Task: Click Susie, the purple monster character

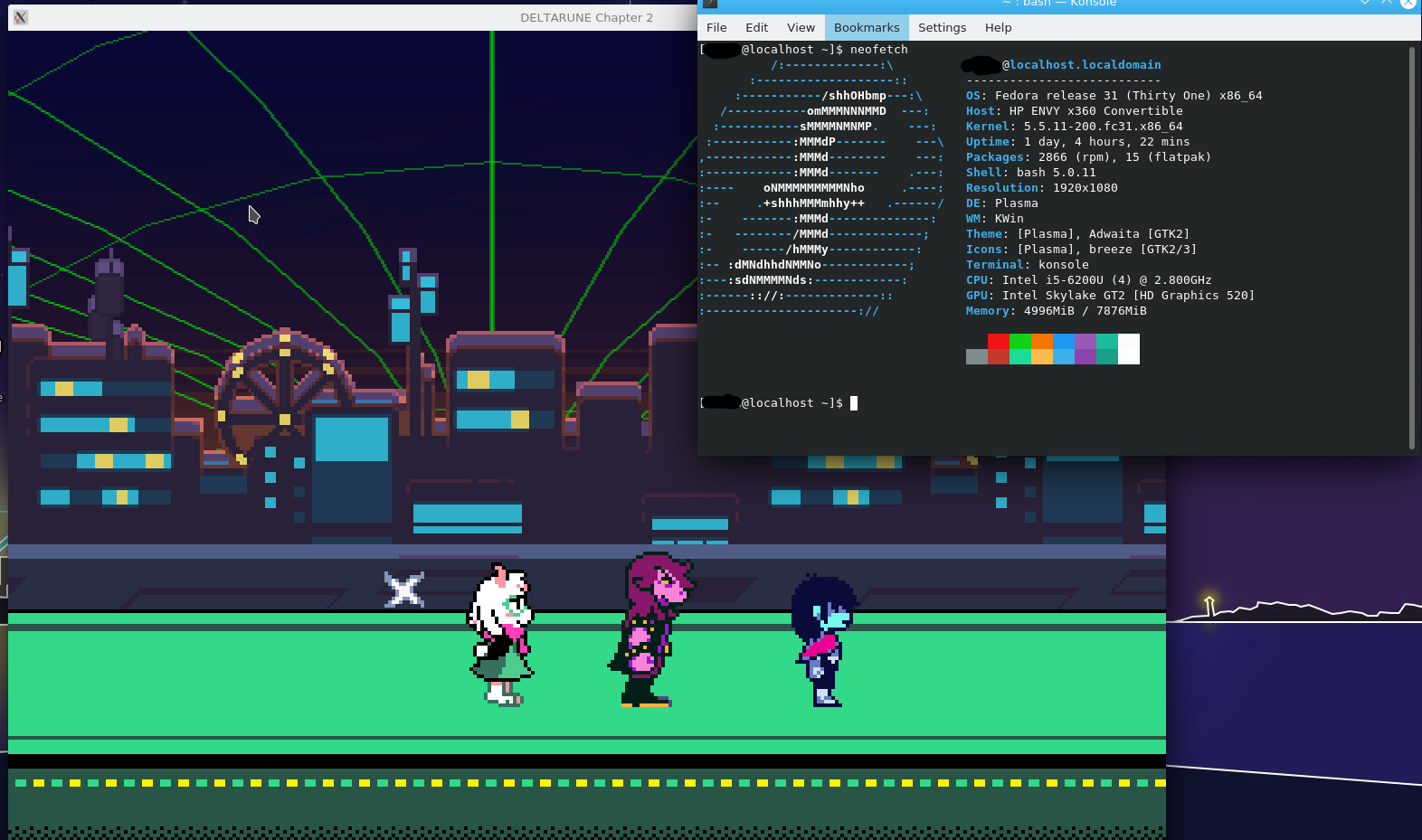Action: [649, 629]
